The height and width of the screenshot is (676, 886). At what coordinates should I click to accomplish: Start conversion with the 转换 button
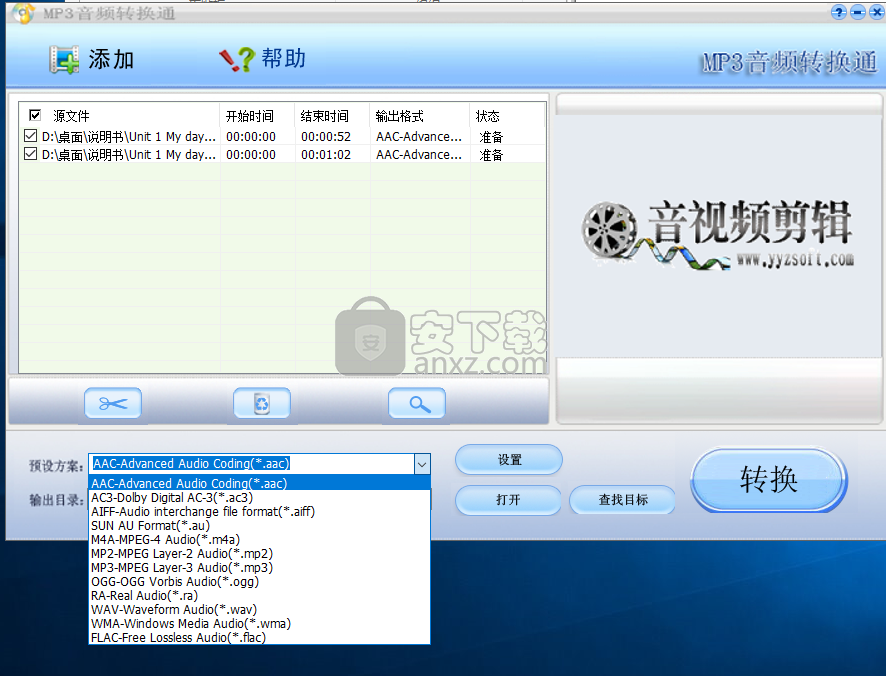pos(768,480)
